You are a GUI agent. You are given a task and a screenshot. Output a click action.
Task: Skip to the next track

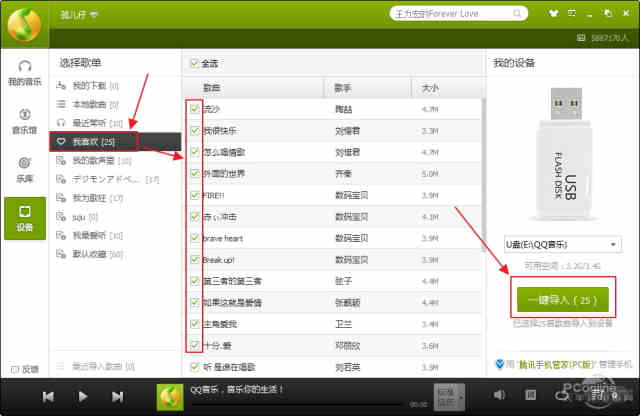(118, 396)
